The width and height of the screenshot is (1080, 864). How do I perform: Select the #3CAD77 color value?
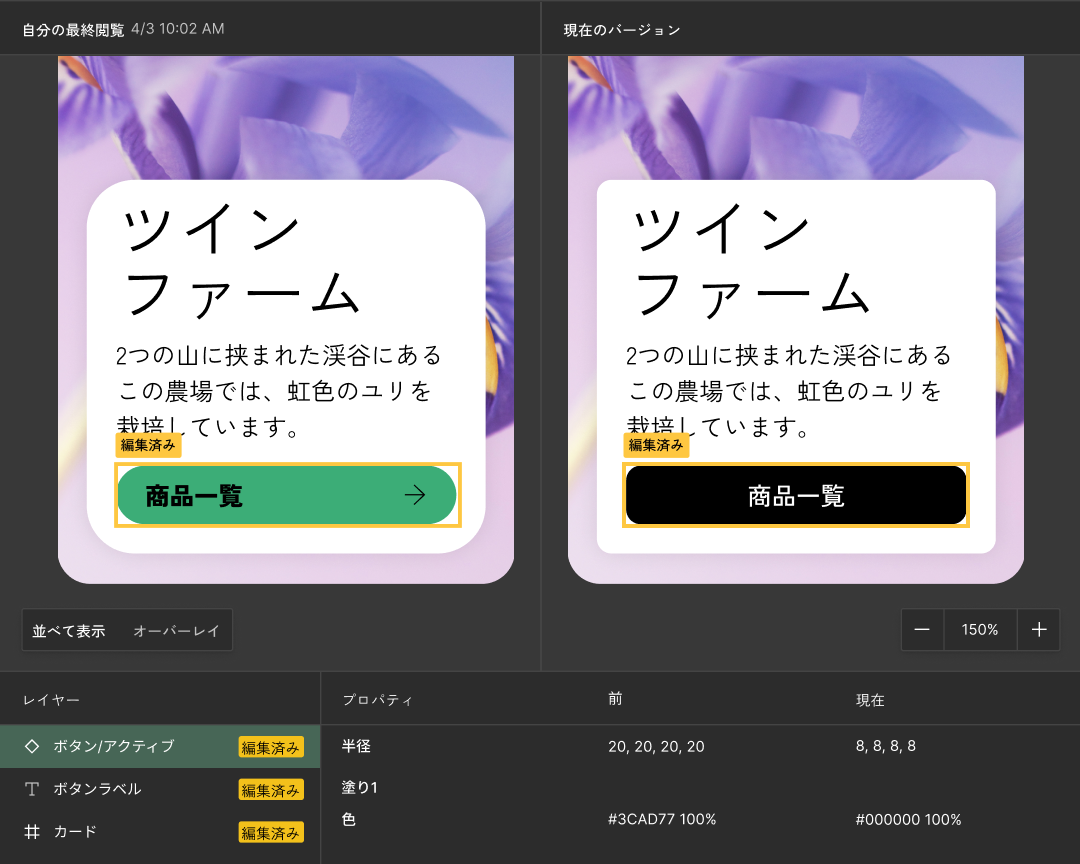[x=664, y=819]
